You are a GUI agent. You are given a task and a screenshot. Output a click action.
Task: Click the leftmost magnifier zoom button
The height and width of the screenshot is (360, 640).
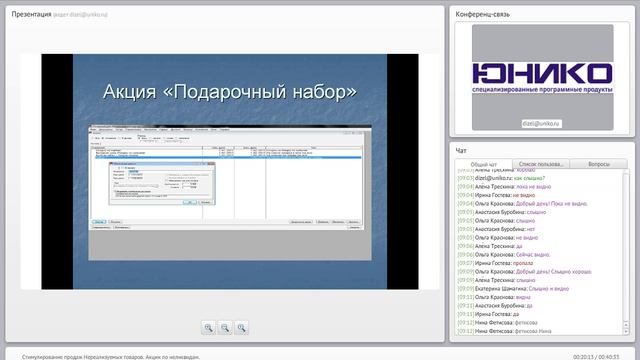[208, 328]
